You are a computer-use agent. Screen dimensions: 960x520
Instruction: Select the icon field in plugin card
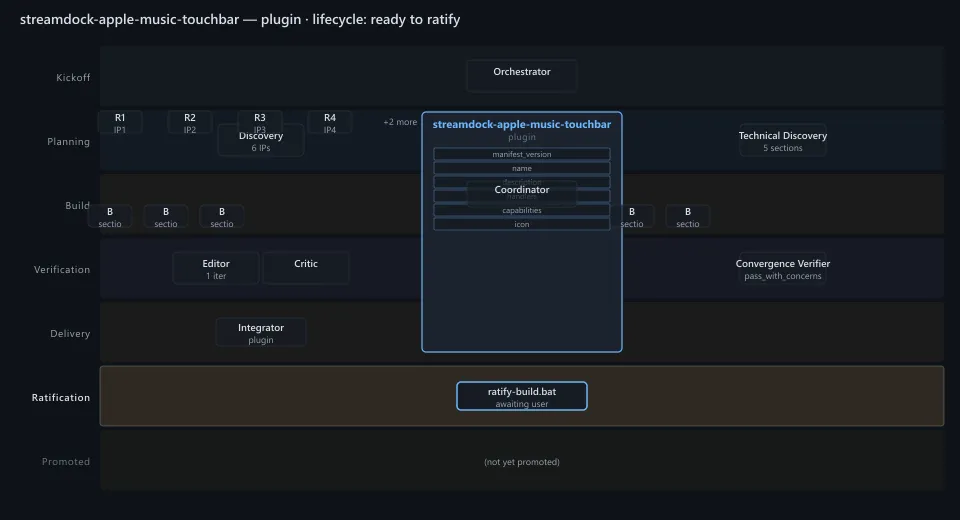point(522,224)
